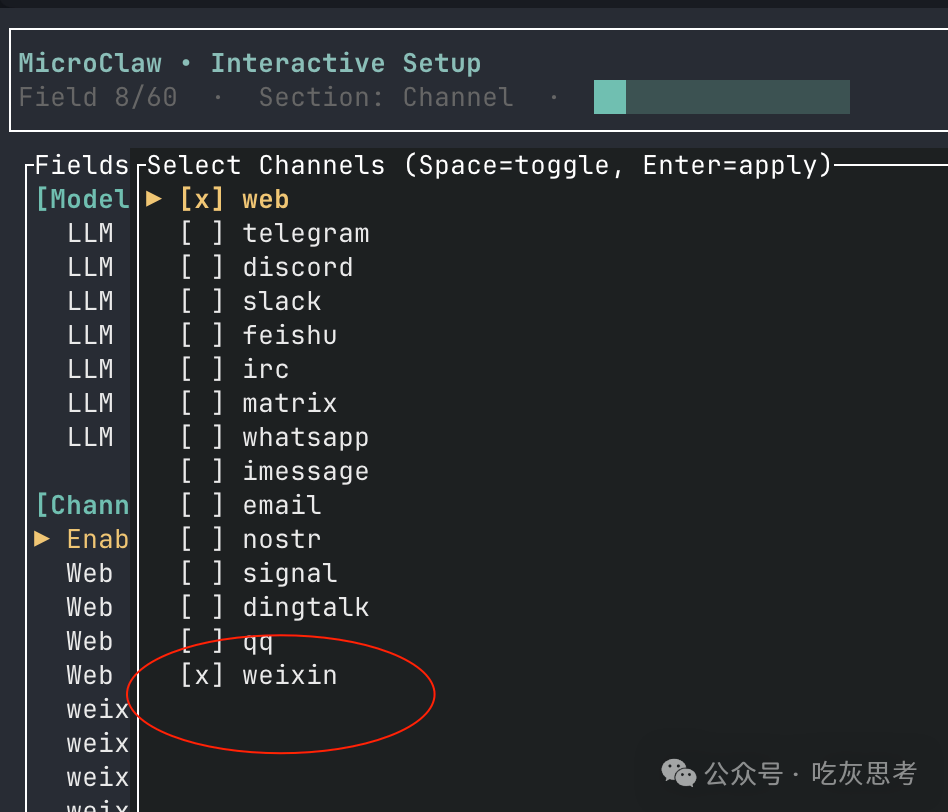This screenshot has height=812, width=948.
Task: Toggle the qq channel checkbox
Action: coord(202,641)
